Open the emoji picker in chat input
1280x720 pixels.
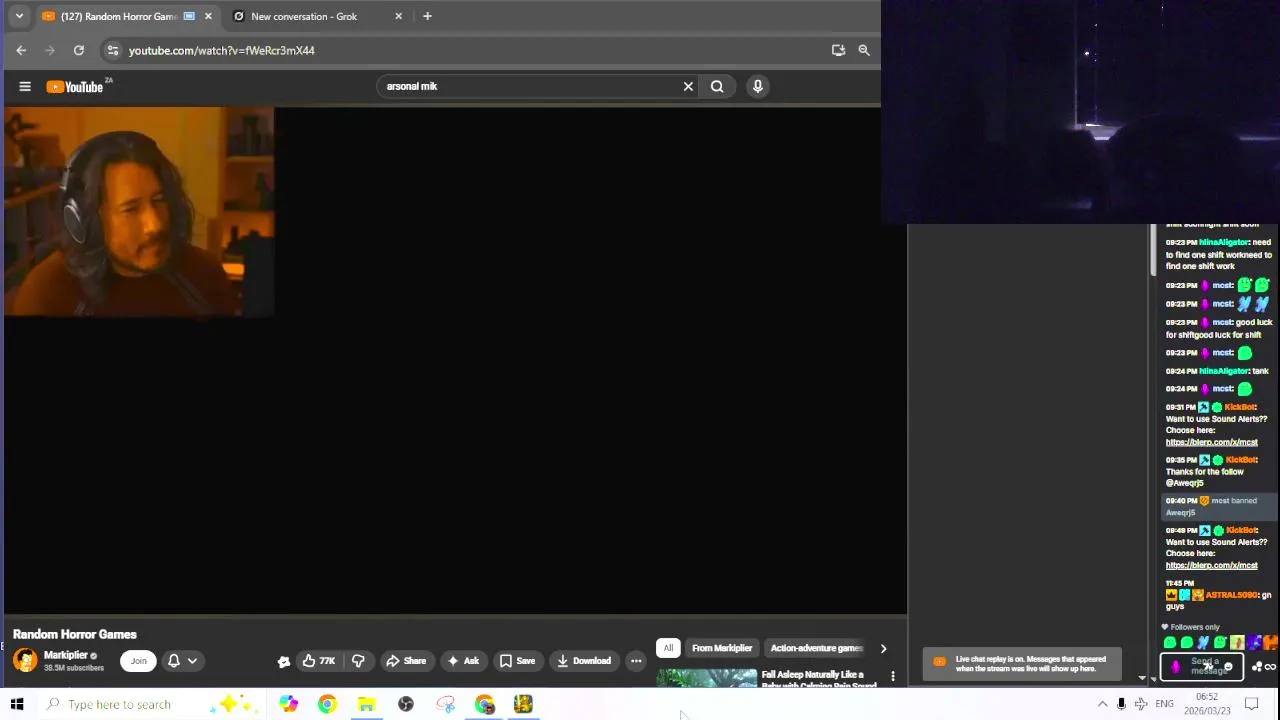pyautogui.click(x=1228, y=667)
